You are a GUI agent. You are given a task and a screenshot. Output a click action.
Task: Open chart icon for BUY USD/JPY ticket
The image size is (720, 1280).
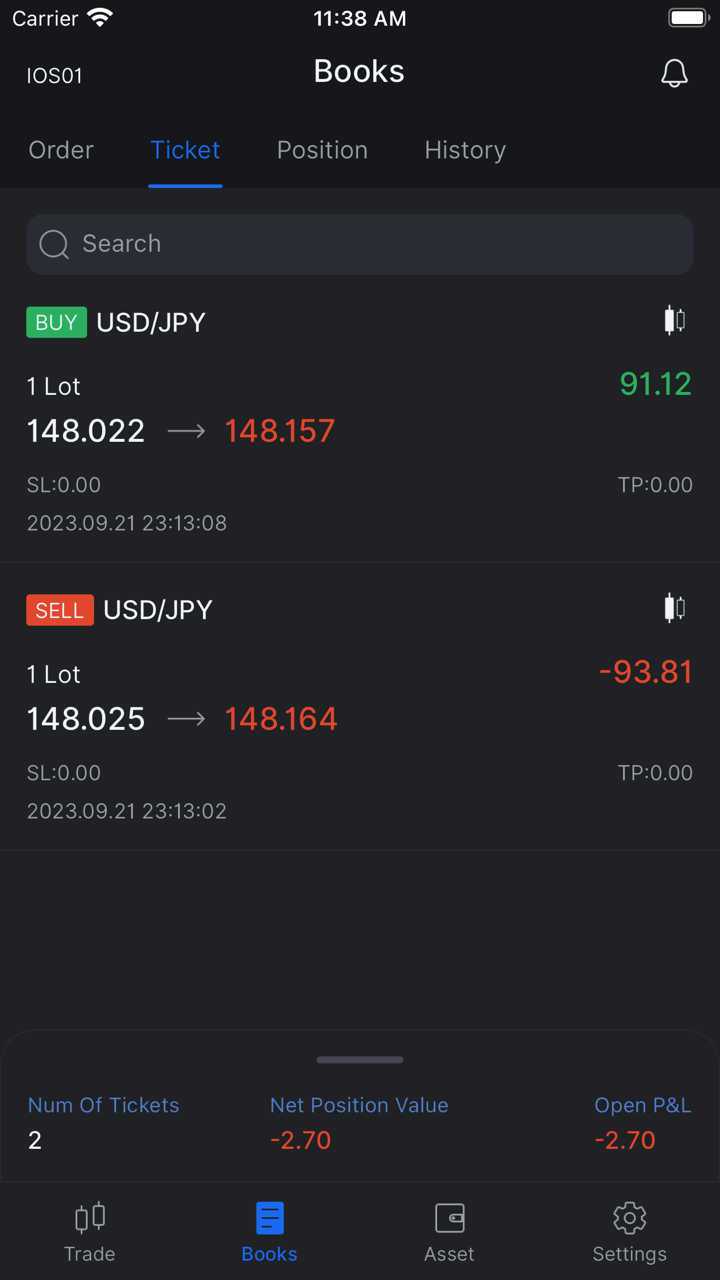[675, 321]
